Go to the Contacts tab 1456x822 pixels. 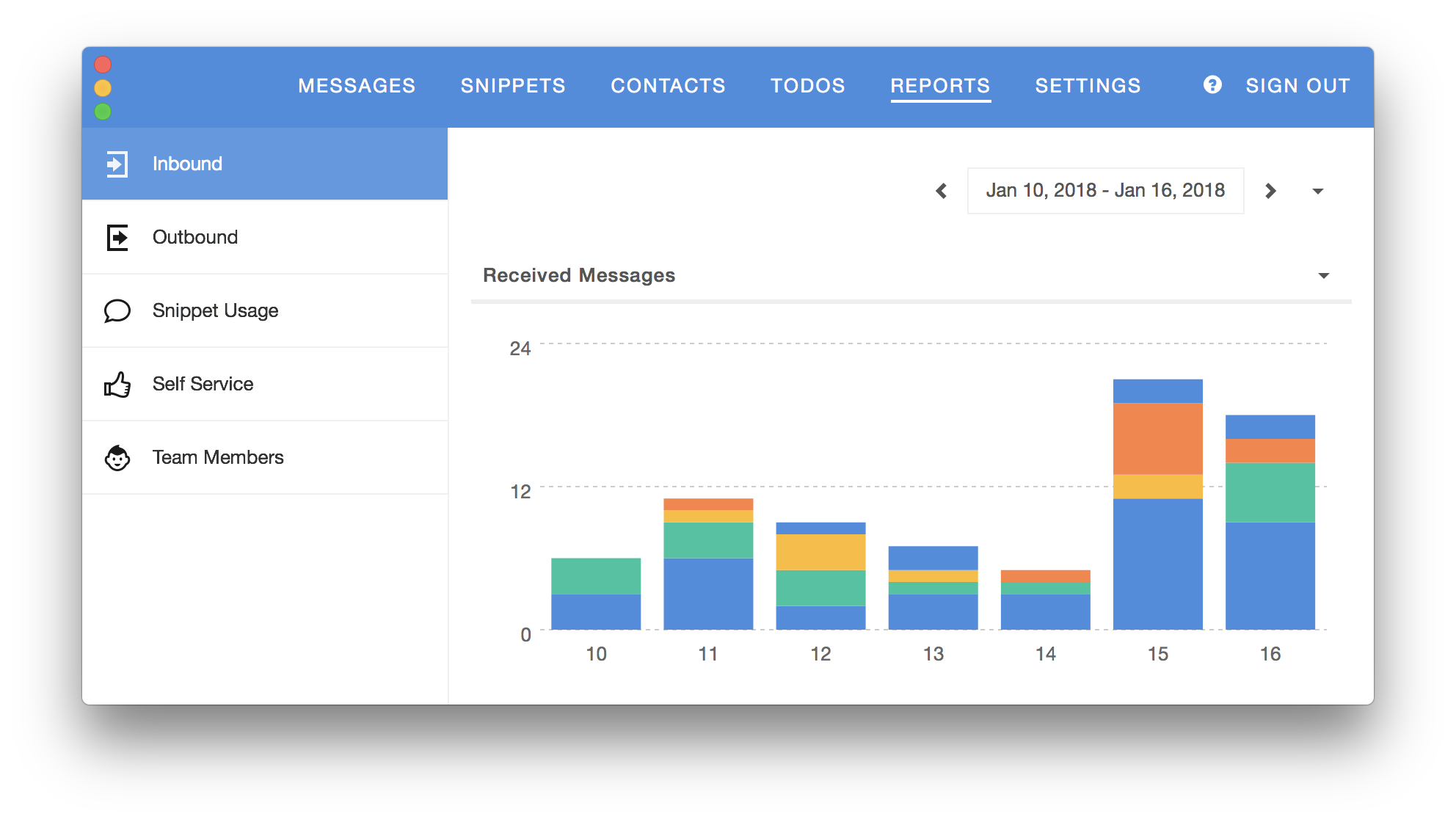click(668, 86)
